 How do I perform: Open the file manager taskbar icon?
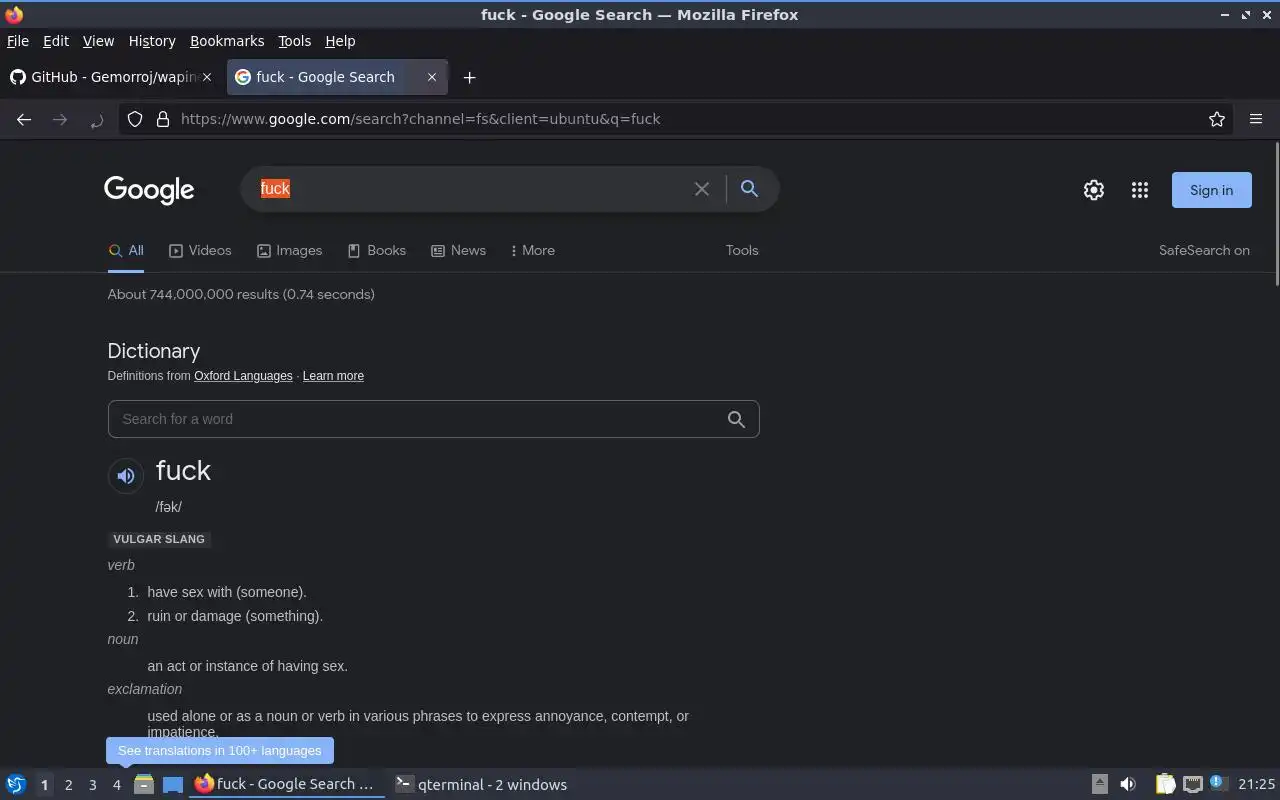[144, 784]
